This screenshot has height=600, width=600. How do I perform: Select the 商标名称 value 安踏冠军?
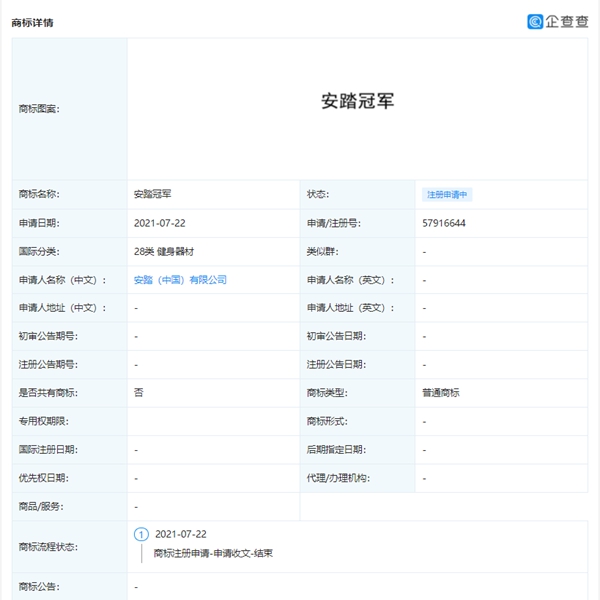152,194
